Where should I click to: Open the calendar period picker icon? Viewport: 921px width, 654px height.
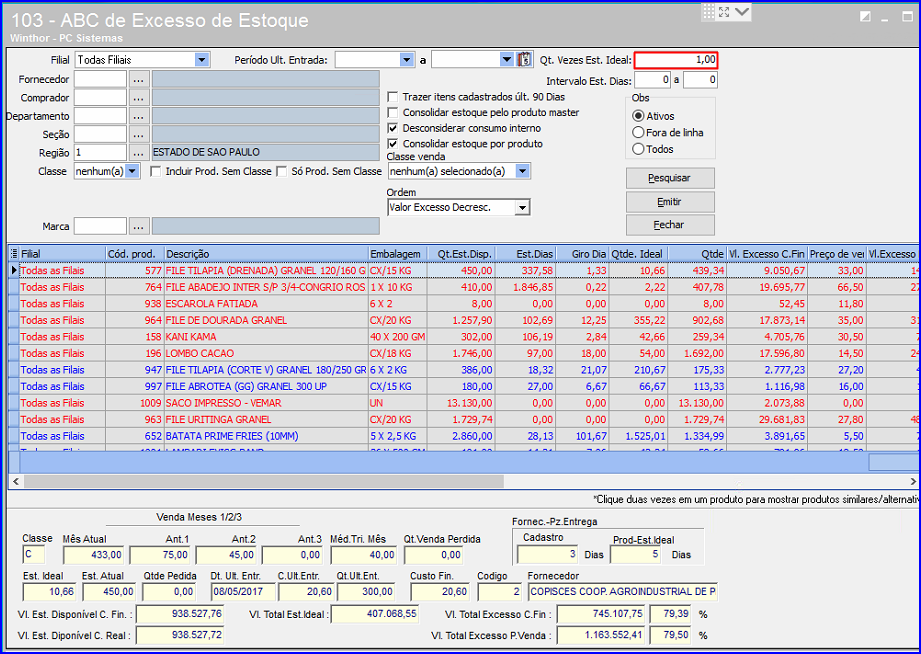(x=525, y=59)
